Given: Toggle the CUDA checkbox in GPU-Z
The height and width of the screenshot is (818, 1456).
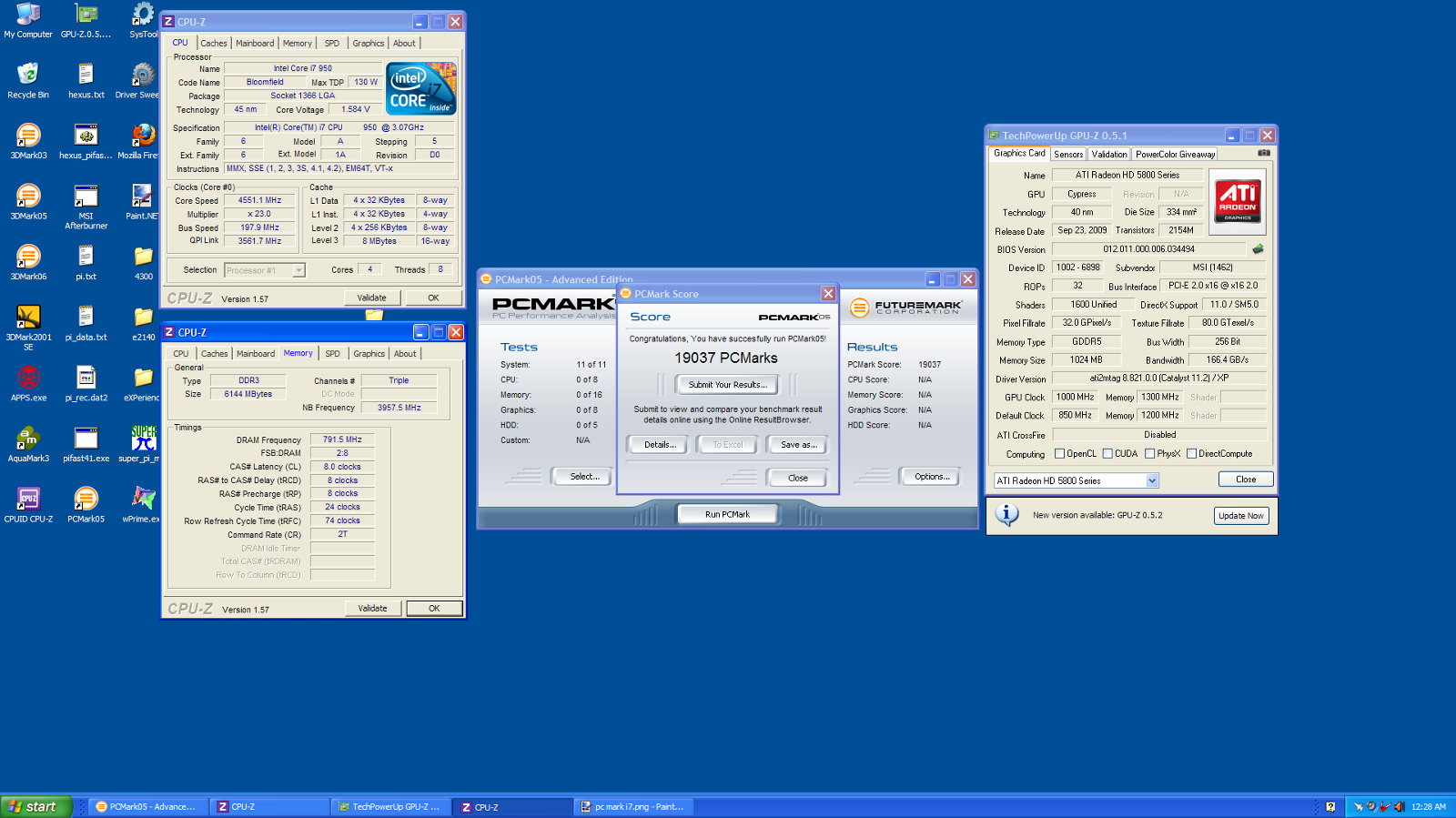Looking at the screenshot, I should click(1107, 453).
